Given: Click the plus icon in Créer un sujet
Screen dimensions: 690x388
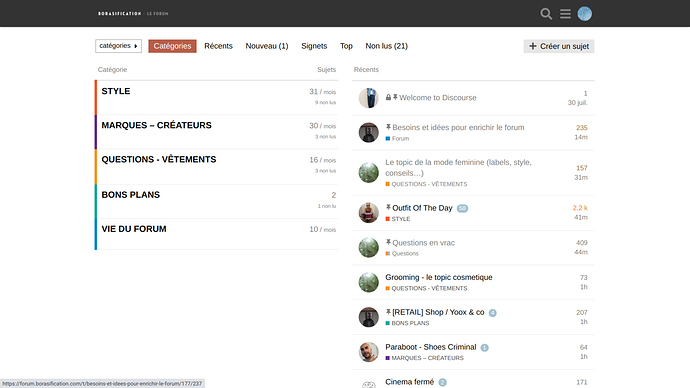Looking at the screenshot, I should 533,46.
